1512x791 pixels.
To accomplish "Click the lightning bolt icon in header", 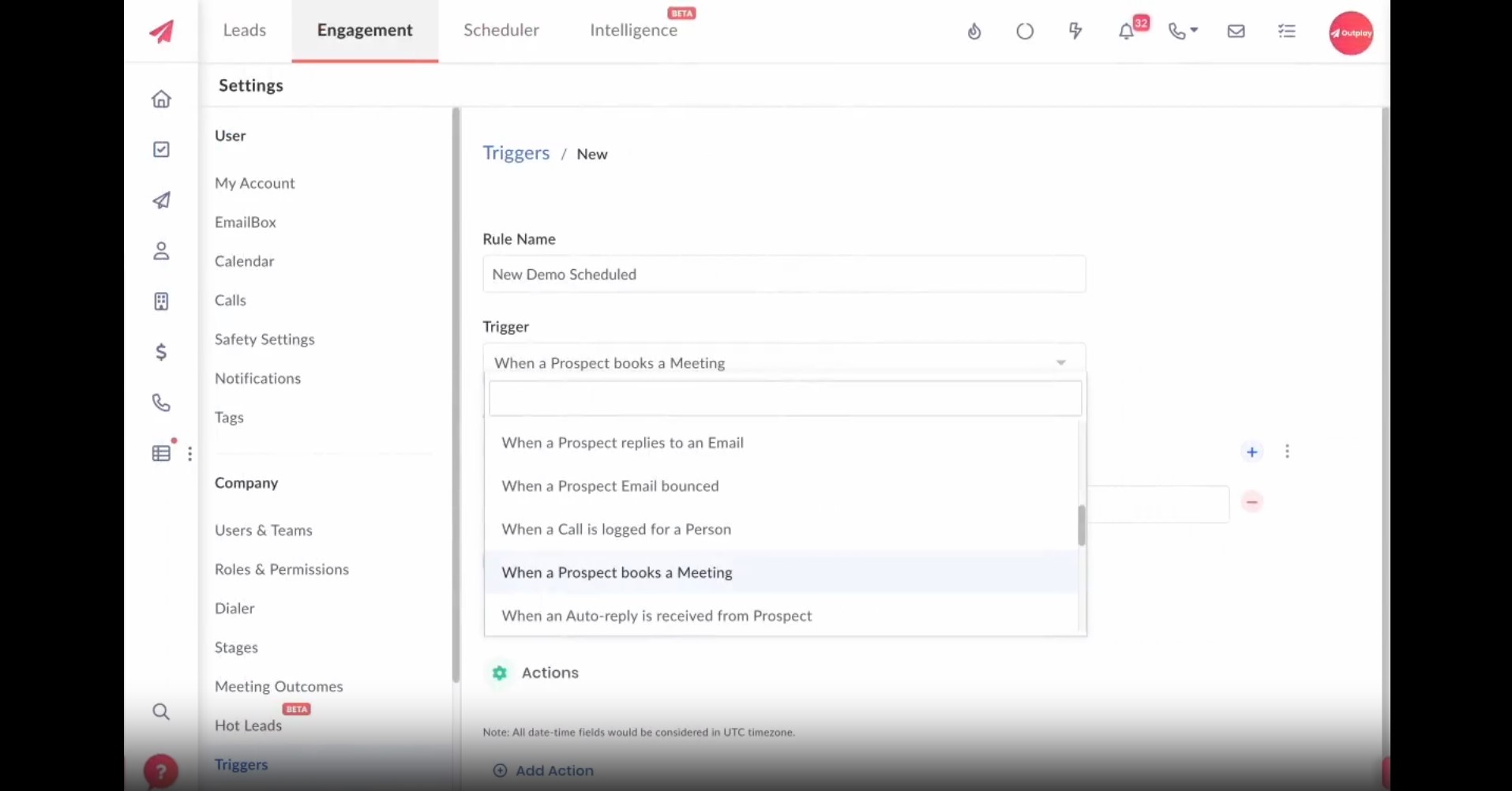I will (1075, 32).
